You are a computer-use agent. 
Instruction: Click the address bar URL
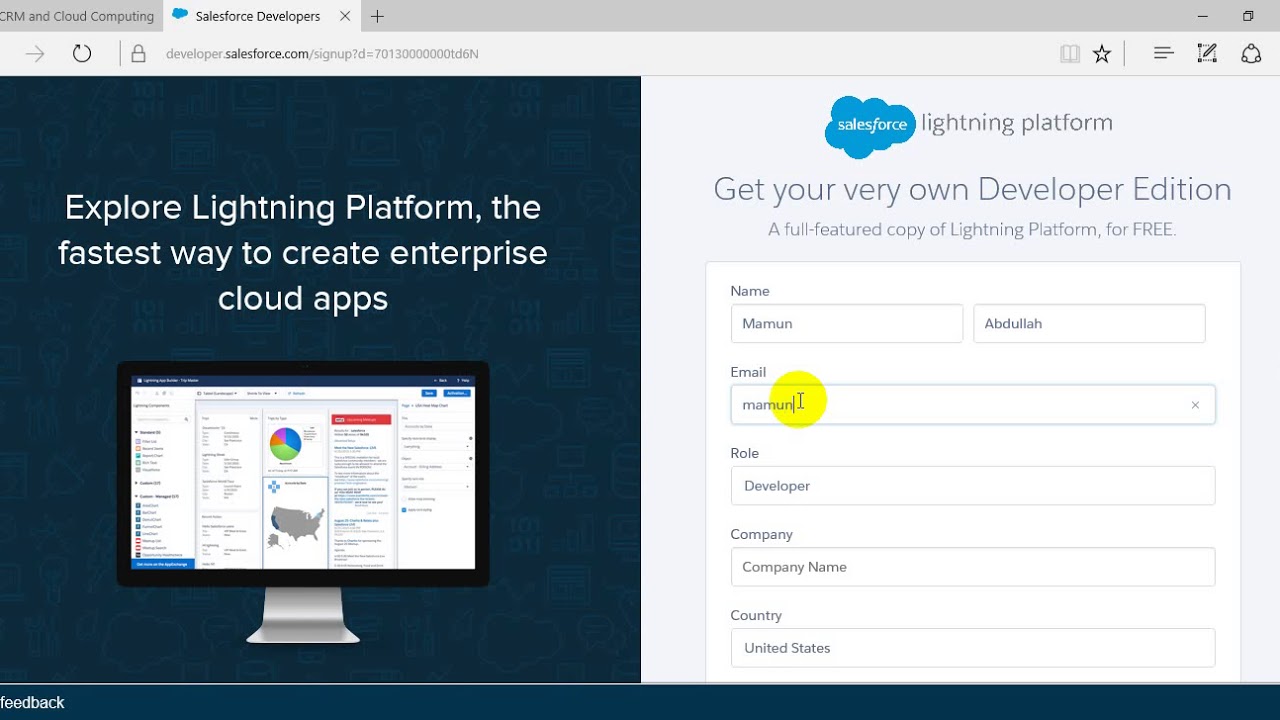pos(322,54)
